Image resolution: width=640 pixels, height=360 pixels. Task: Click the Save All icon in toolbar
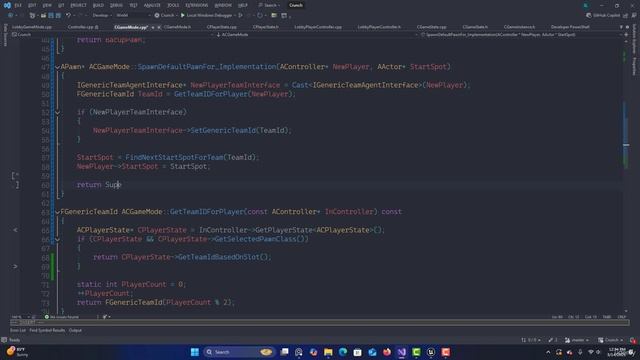[x=58, y=16]
